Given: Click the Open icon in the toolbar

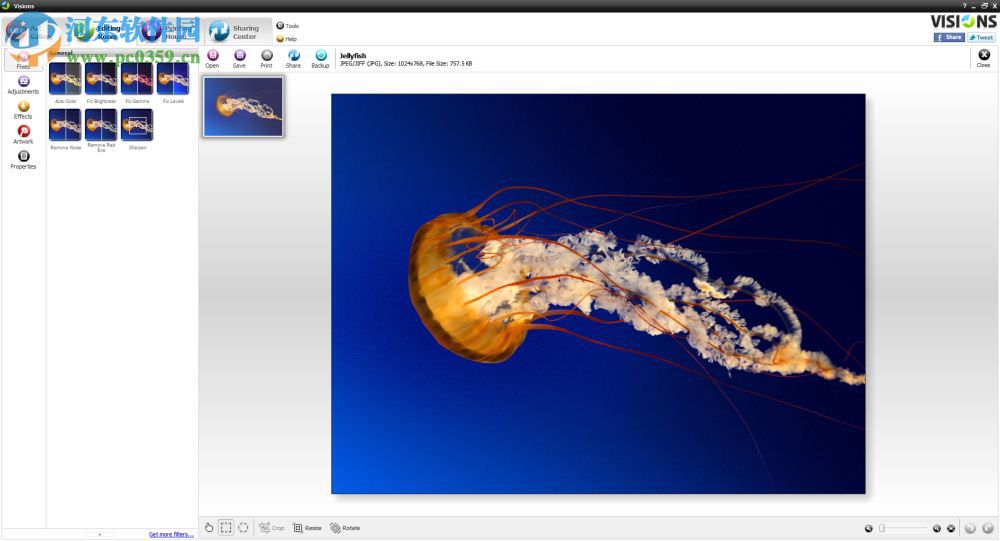Looking at the screenshot, I should coord(212,56).
